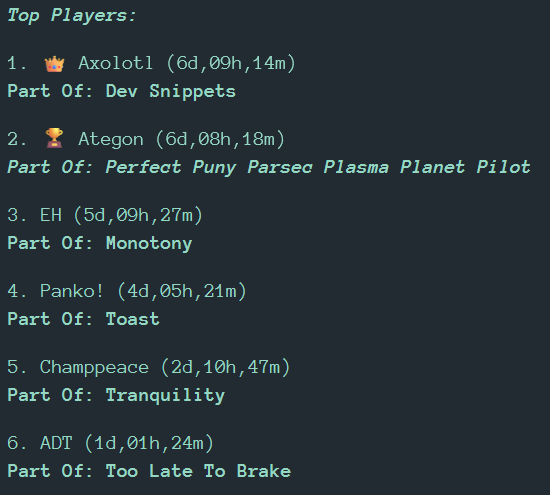550x495 pixels.
Task: Click the trophy icon beside Ategon
Action: tap(54, 138)
